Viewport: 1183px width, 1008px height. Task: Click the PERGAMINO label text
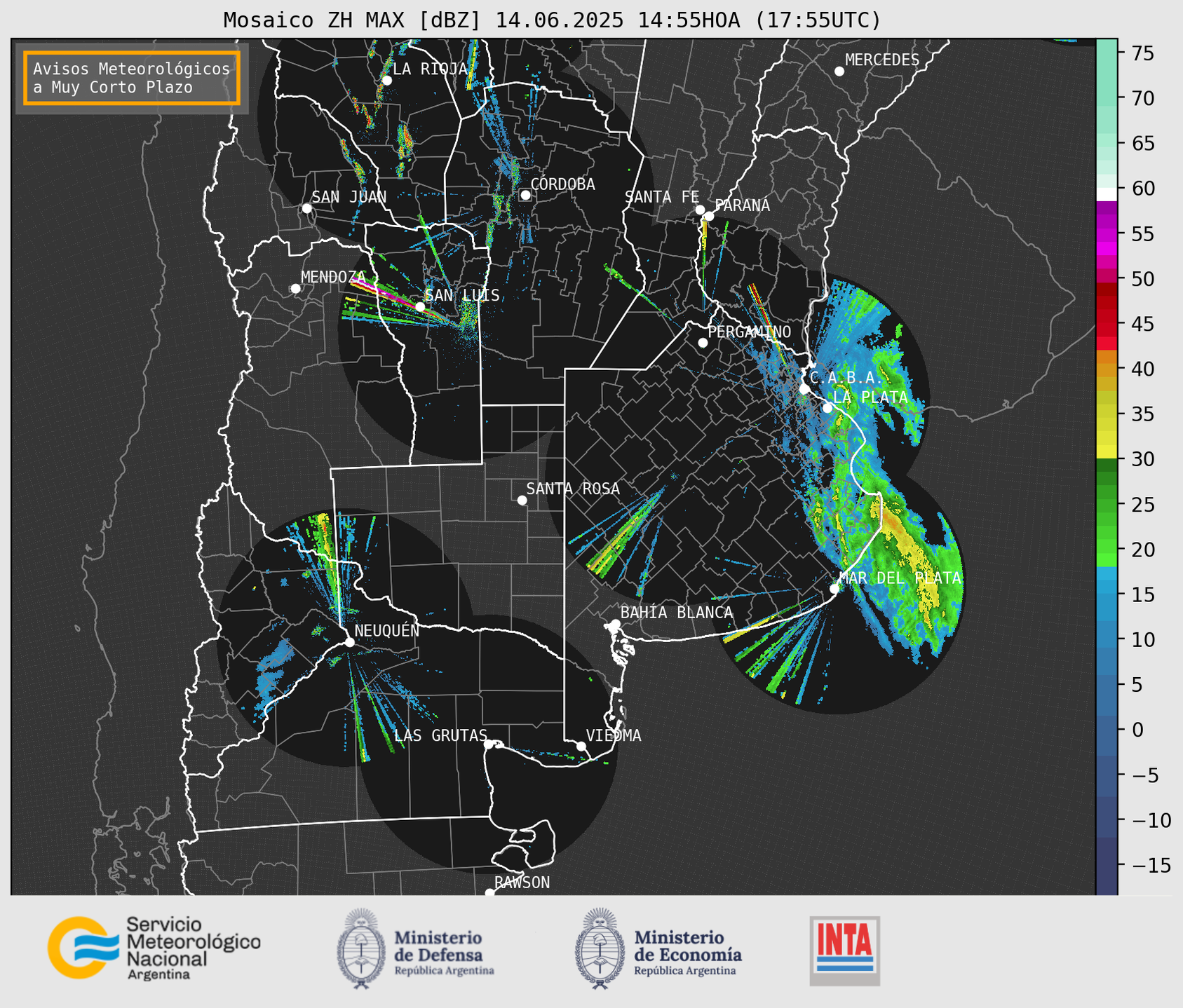tap(749, 332)
